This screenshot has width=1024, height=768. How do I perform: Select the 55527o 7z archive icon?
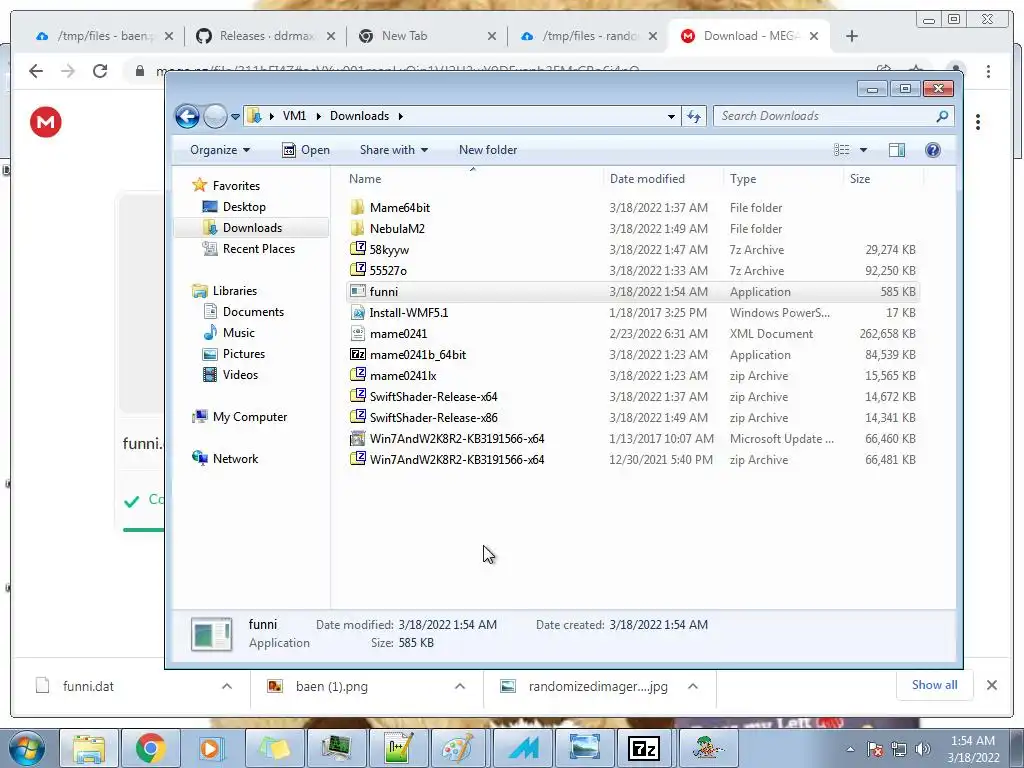tap(357, 270)
